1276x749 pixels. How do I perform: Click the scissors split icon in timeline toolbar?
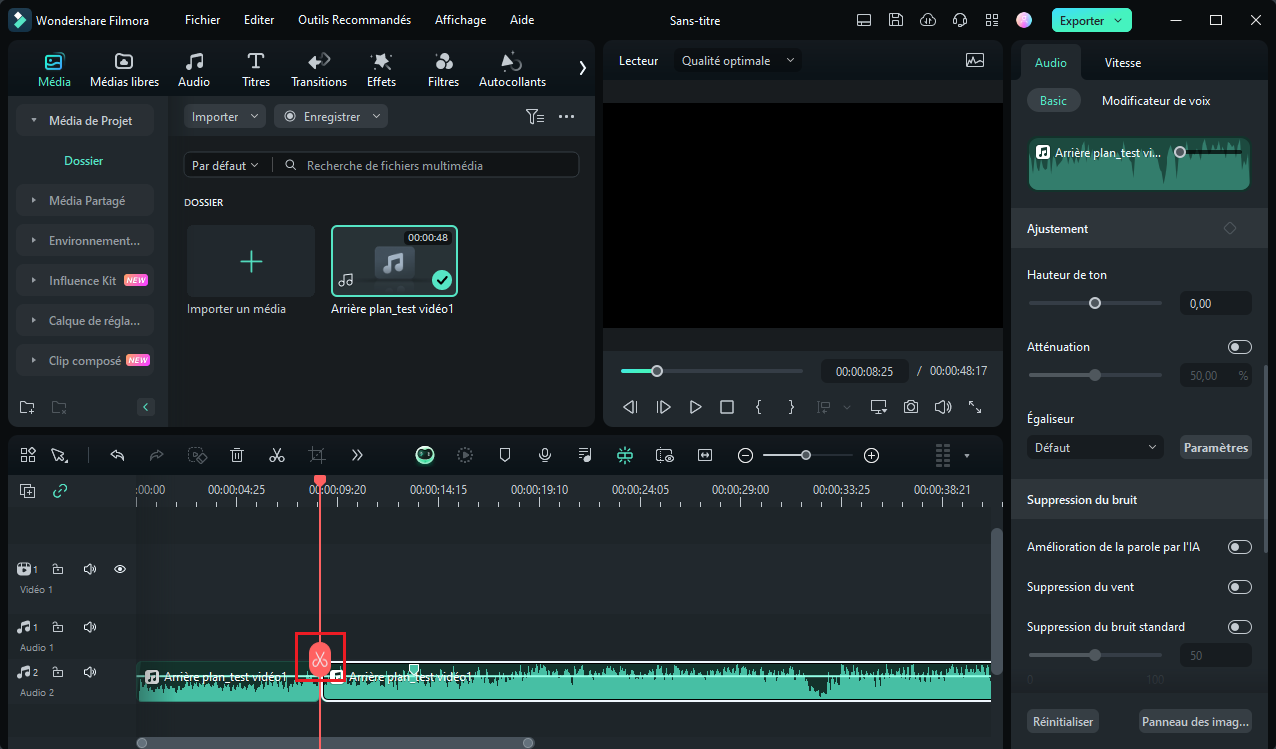pos(277,455)
